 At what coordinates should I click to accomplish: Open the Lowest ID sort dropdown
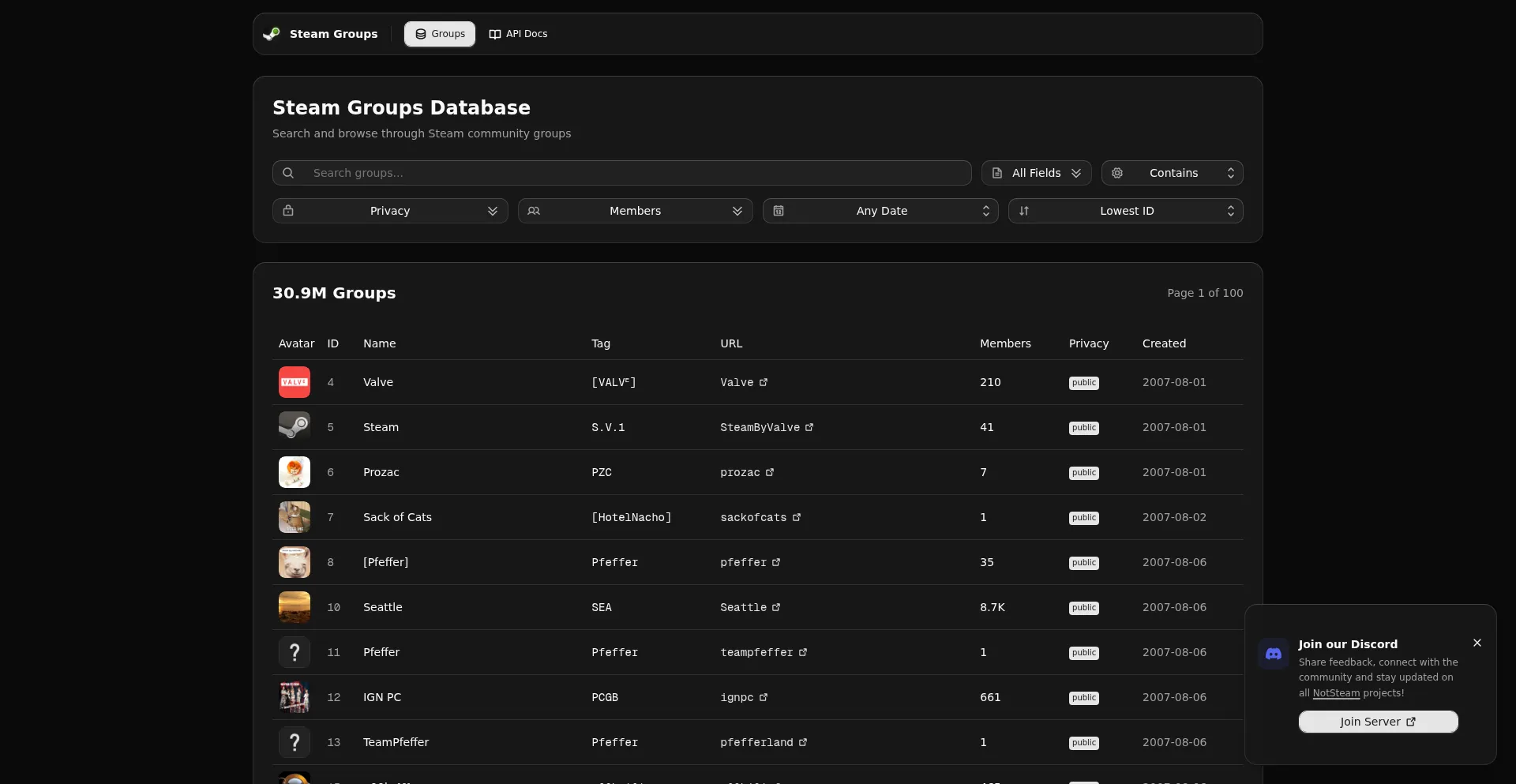(x=1126, y=211)
